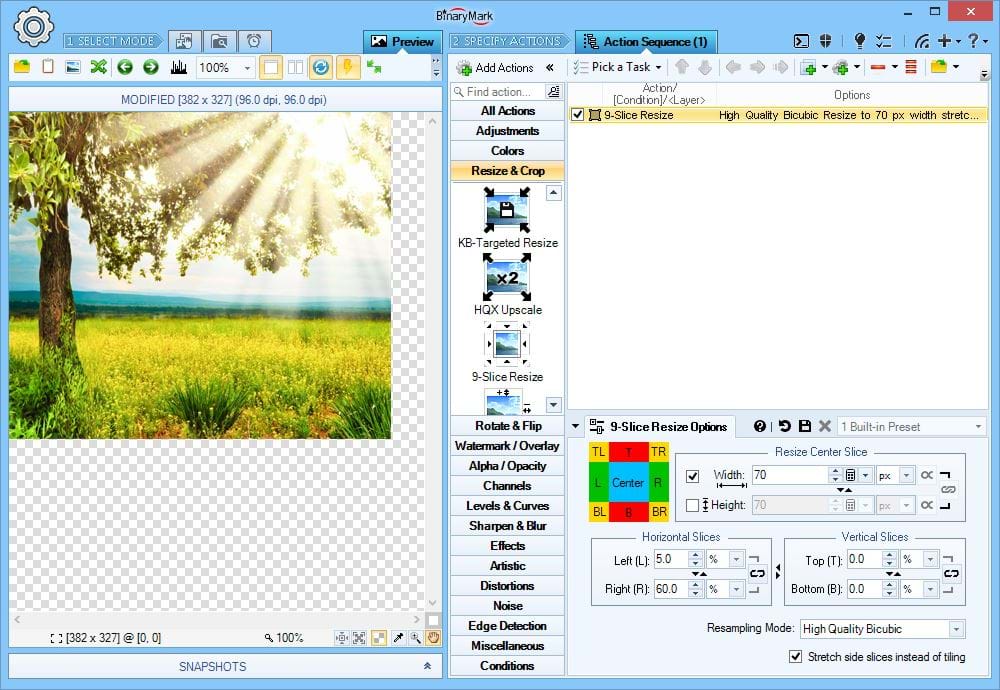The height and width of the screenshot is (690, 1000).
Task: Click the histogram icon in preview toolbar
Action: [x=179, y=67]
